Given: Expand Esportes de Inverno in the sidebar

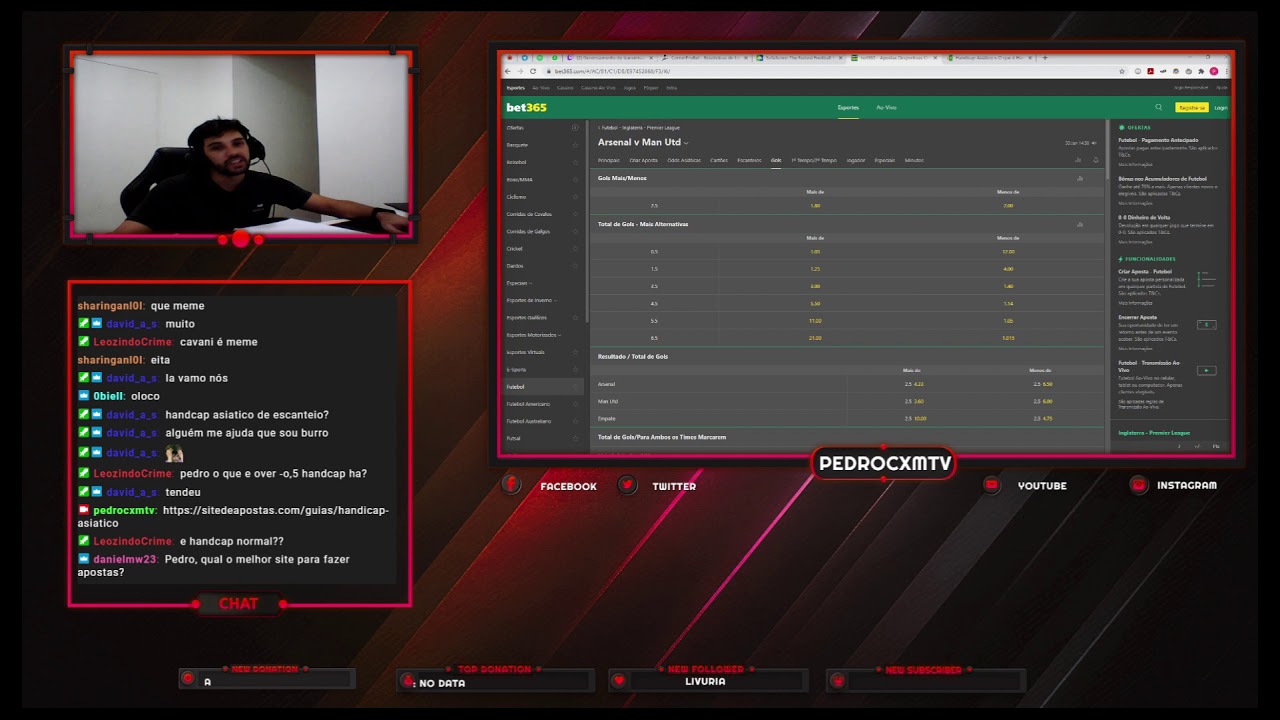Looking at the screenshot, I should point(532,300).
